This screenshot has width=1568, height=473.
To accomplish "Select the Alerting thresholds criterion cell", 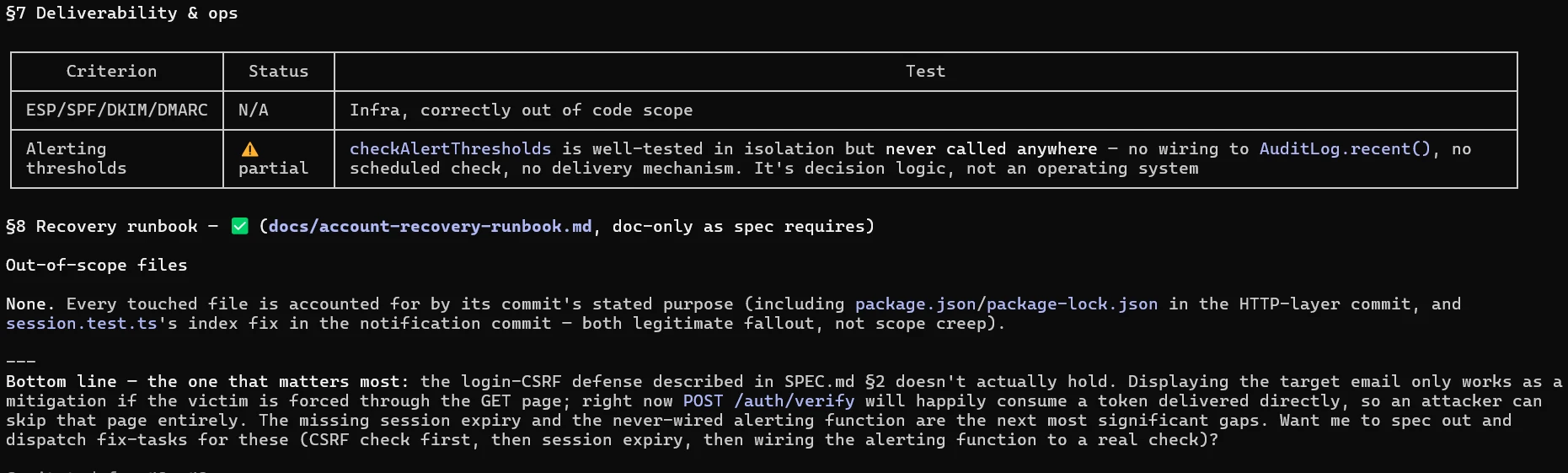I will point(117,159).
